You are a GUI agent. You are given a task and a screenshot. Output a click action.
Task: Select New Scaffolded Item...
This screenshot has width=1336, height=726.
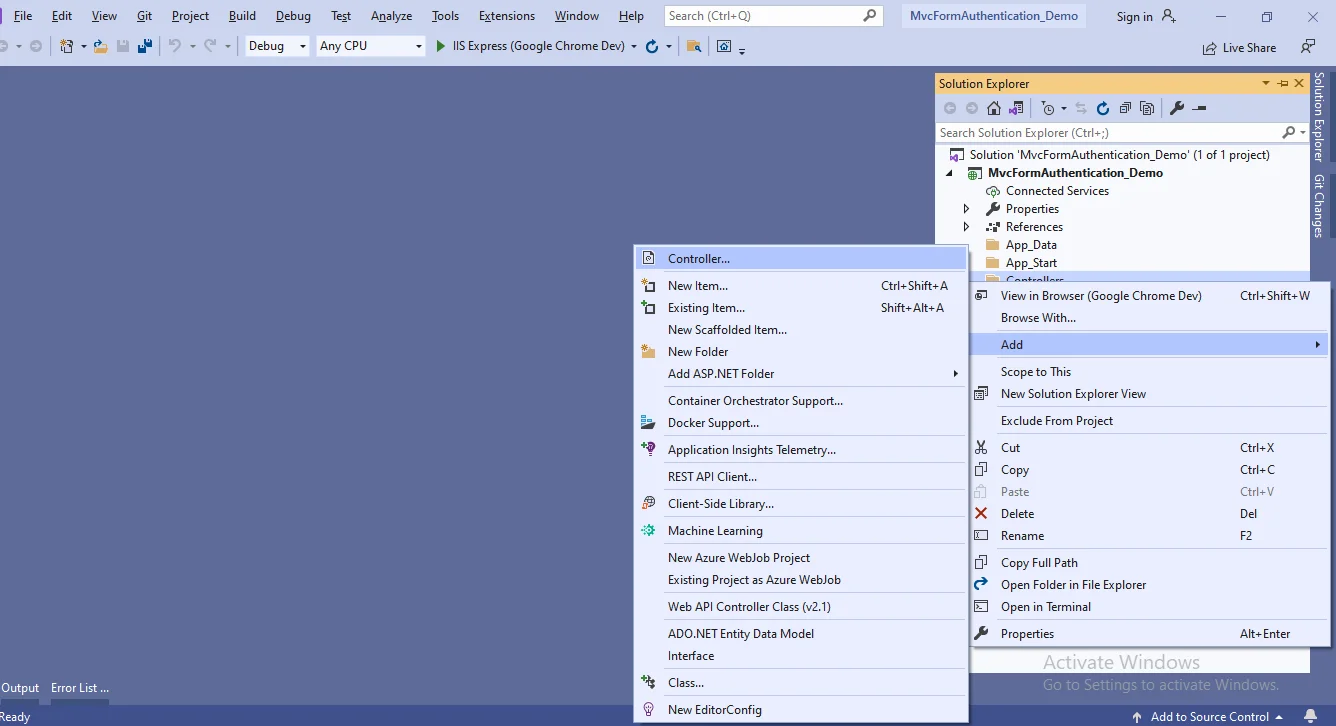(801, 330)
